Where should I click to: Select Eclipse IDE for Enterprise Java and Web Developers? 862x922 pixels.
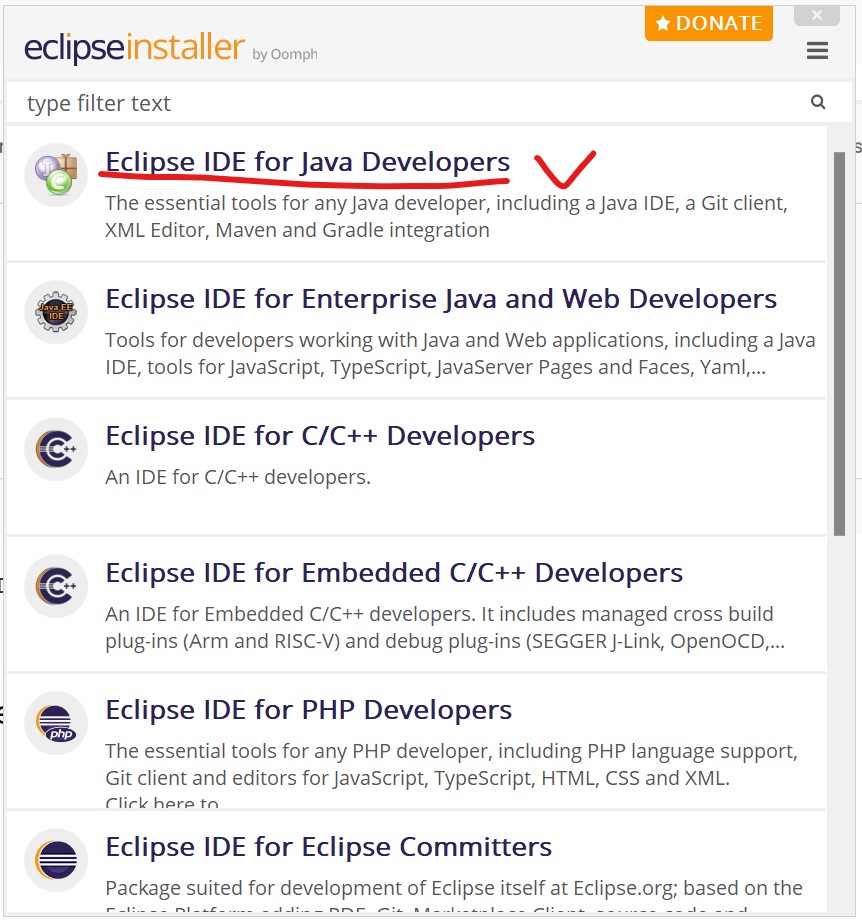click(441, 299)
